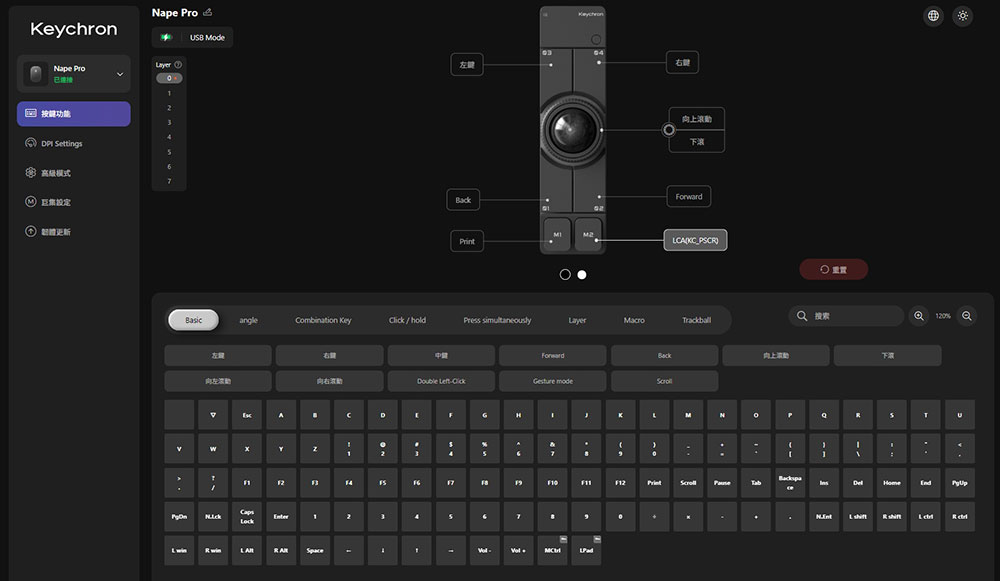Switch to the Macro tab

[x=634, y=320]
